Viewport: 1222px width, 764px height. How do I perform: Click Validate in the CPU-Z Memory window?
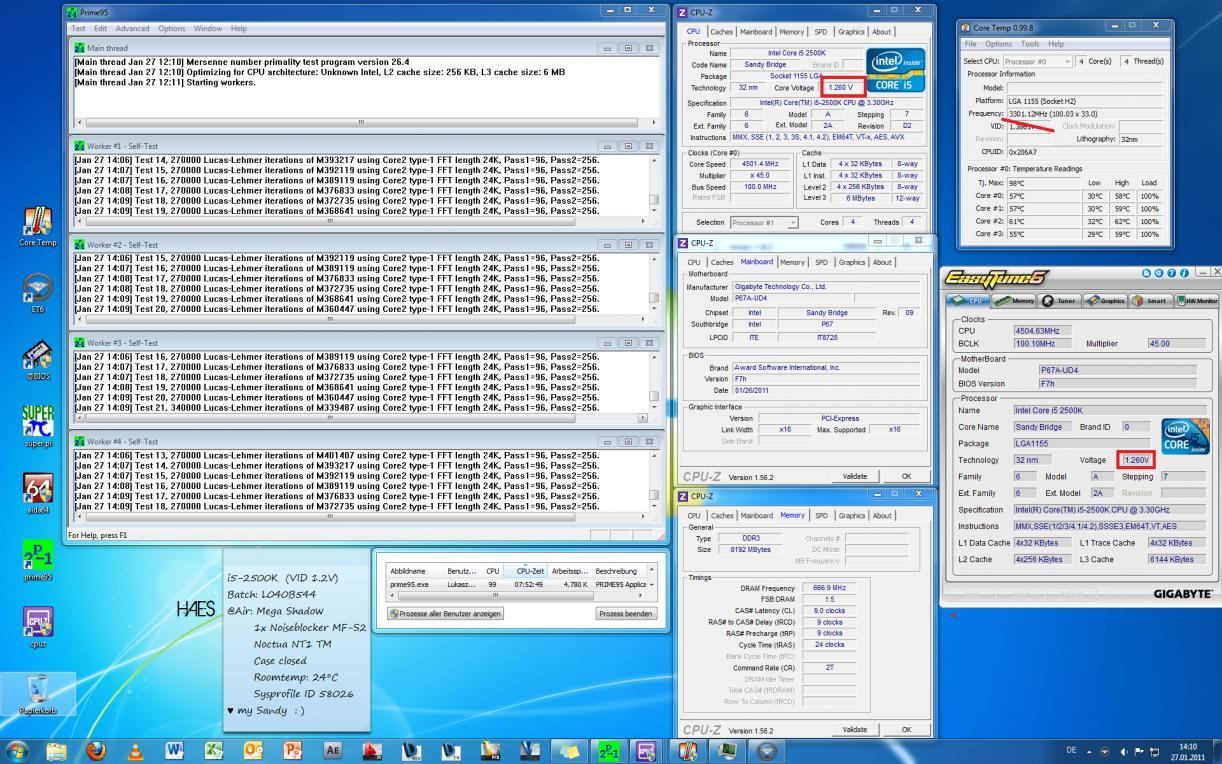point(854,730)
